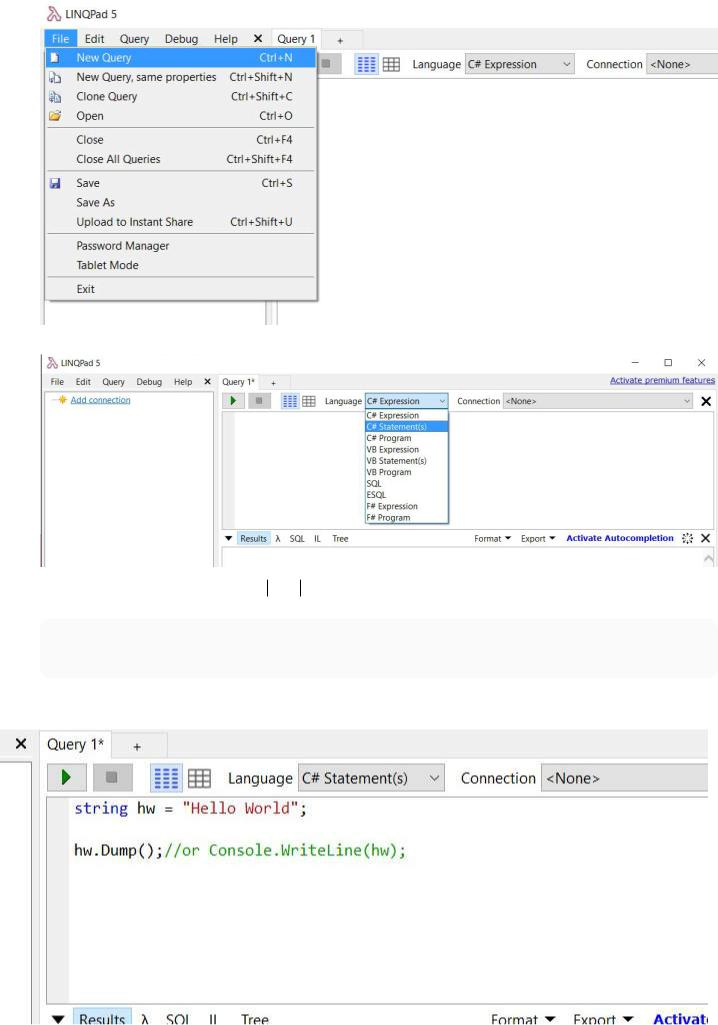This screenshot has width=718, height=1025.
Task: Choose Open in the File menu
Action: (181, 116)
